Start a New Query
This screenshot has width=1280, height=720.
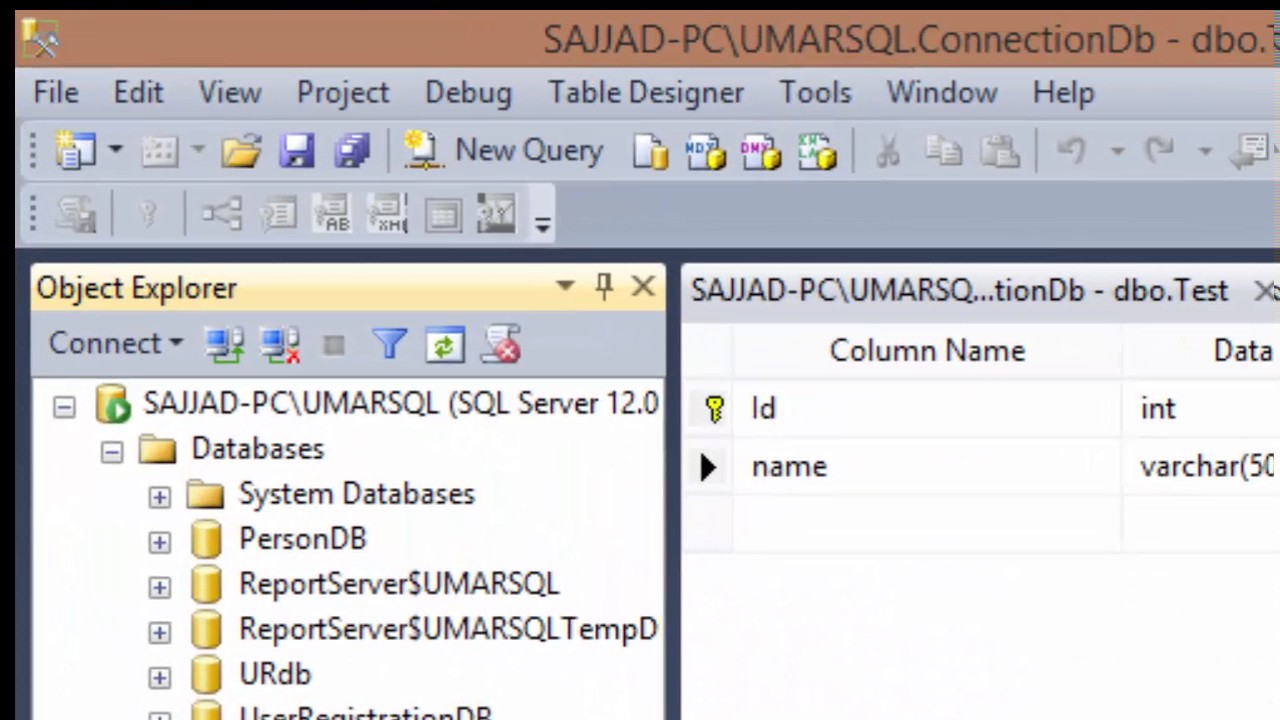tap(504, 151)
